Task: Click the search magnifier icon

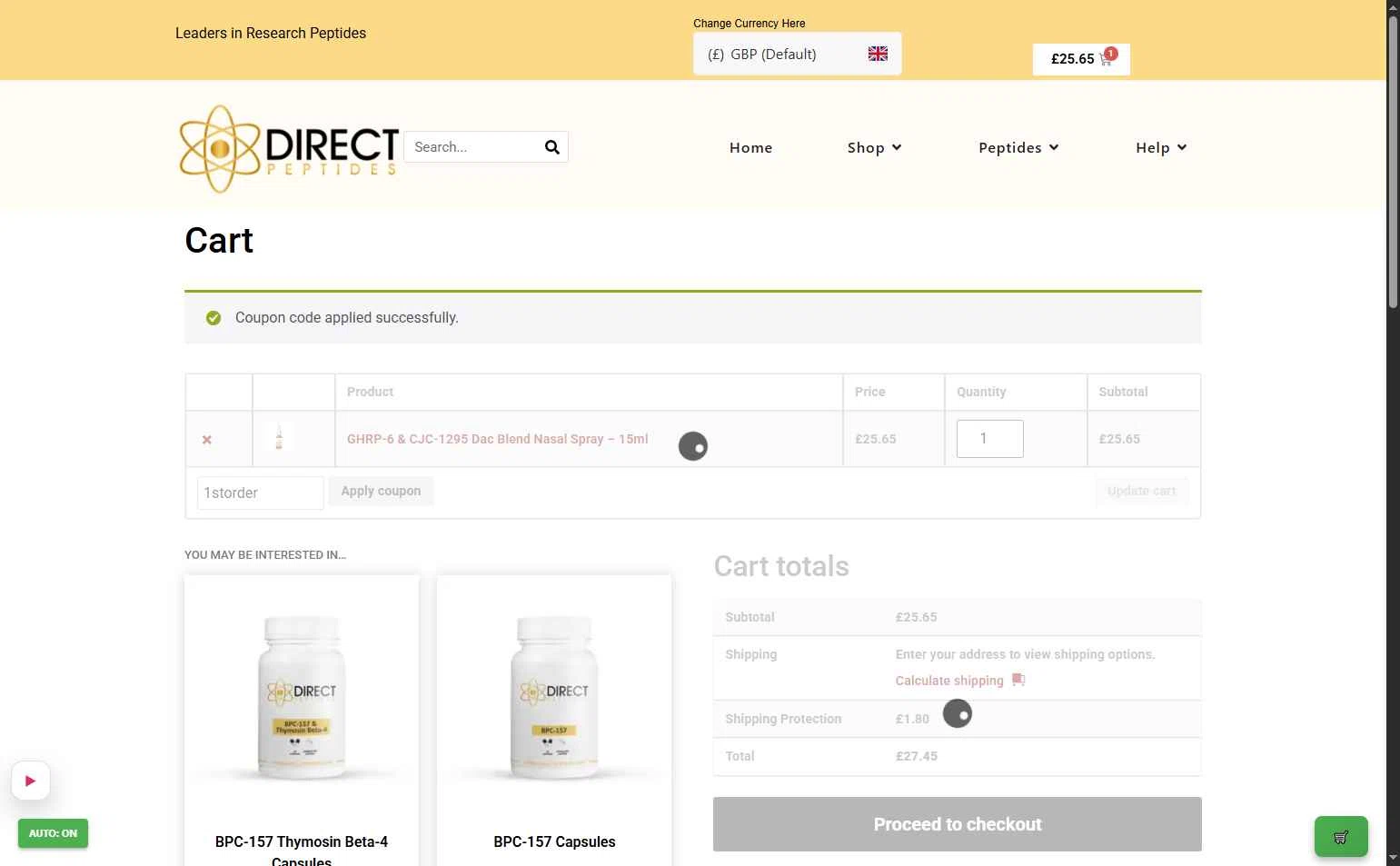Action: [551, 147]
